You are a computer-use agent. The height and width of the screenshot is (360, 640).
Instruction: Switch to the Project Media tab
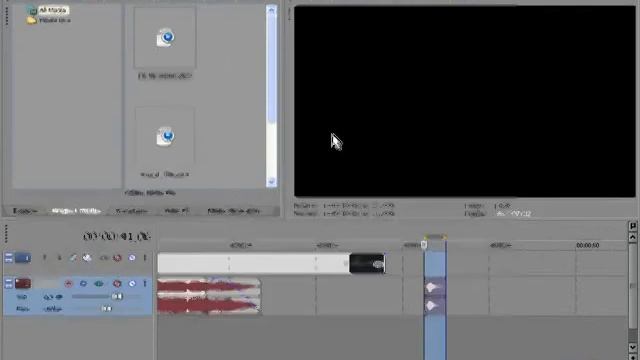[x=76, y=211]
